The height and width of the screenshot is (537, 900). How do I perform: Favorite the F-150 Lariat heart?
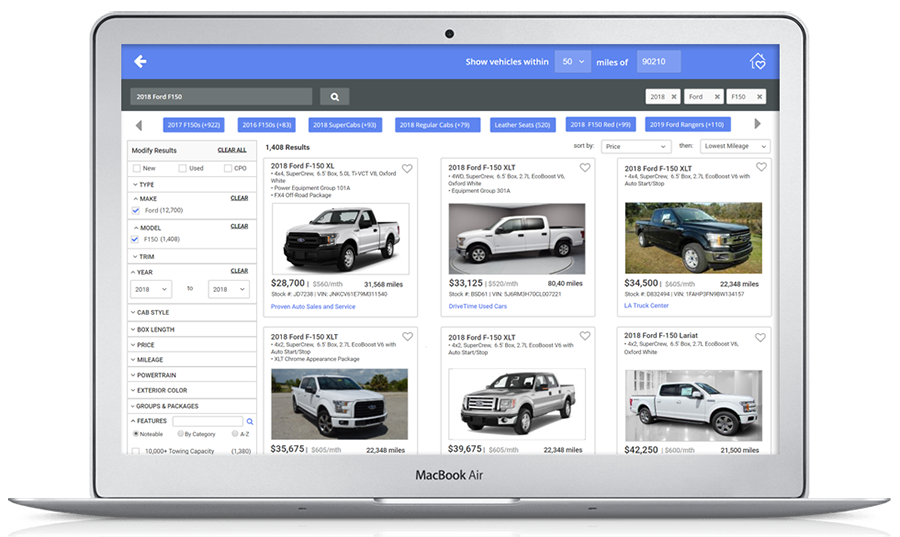[760, 338]
